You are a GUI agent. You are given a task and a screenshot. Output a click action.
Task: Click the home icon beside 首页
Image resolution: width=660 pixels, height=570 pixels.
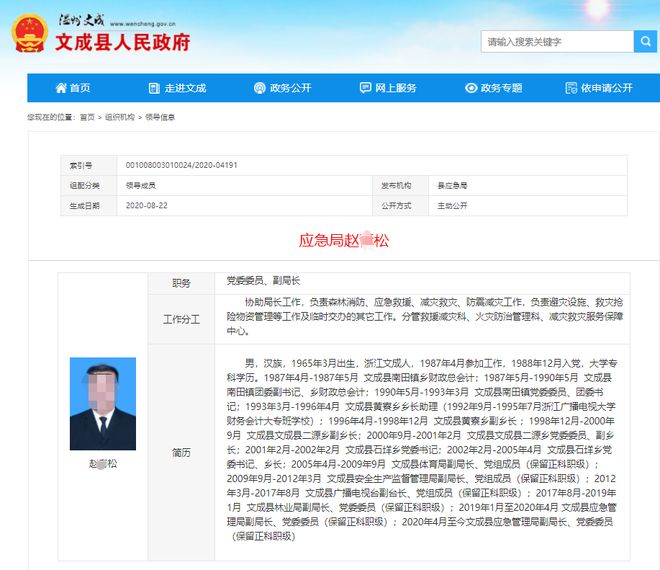pyautogui.click(x=61, y=88)
